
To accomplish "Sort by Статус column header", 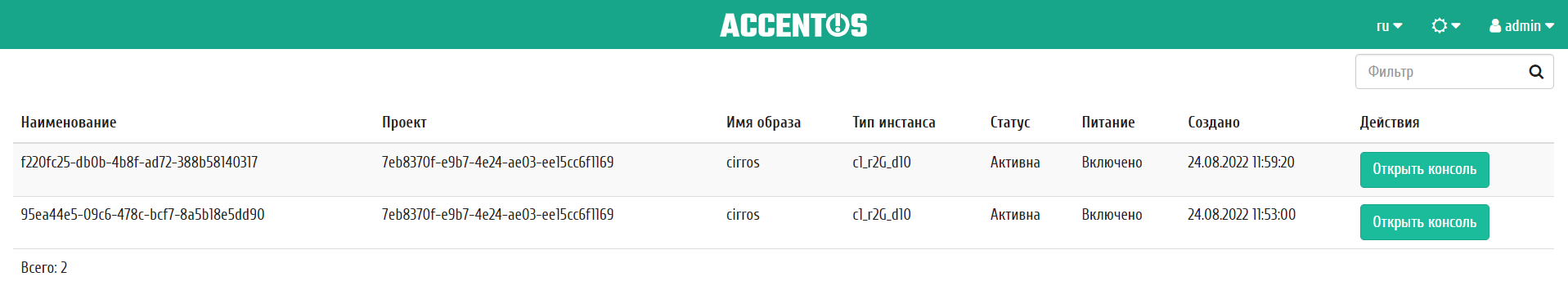I will point(1010,123).
